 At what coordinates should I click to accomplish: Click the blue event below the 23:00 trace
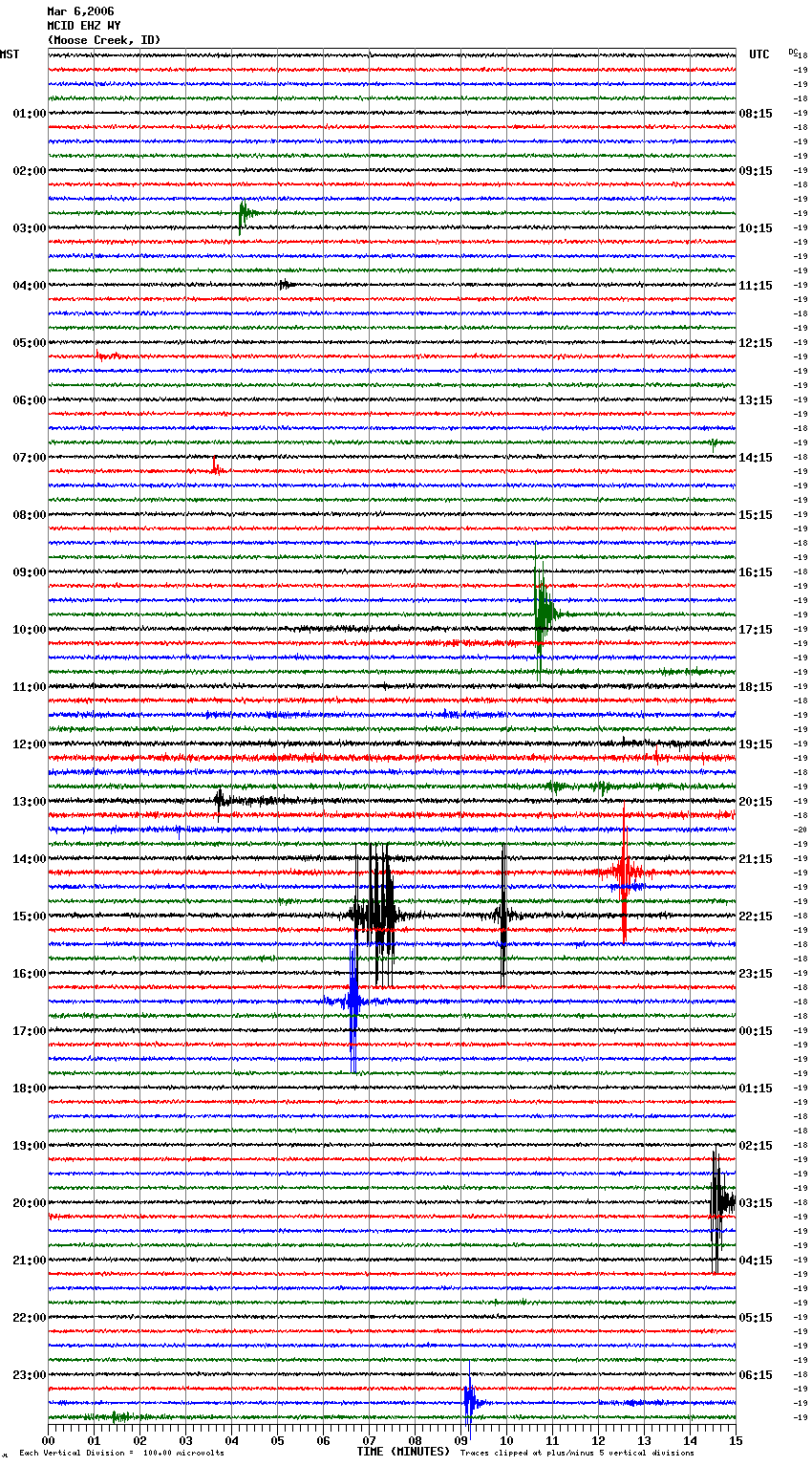pos(470,1402)
